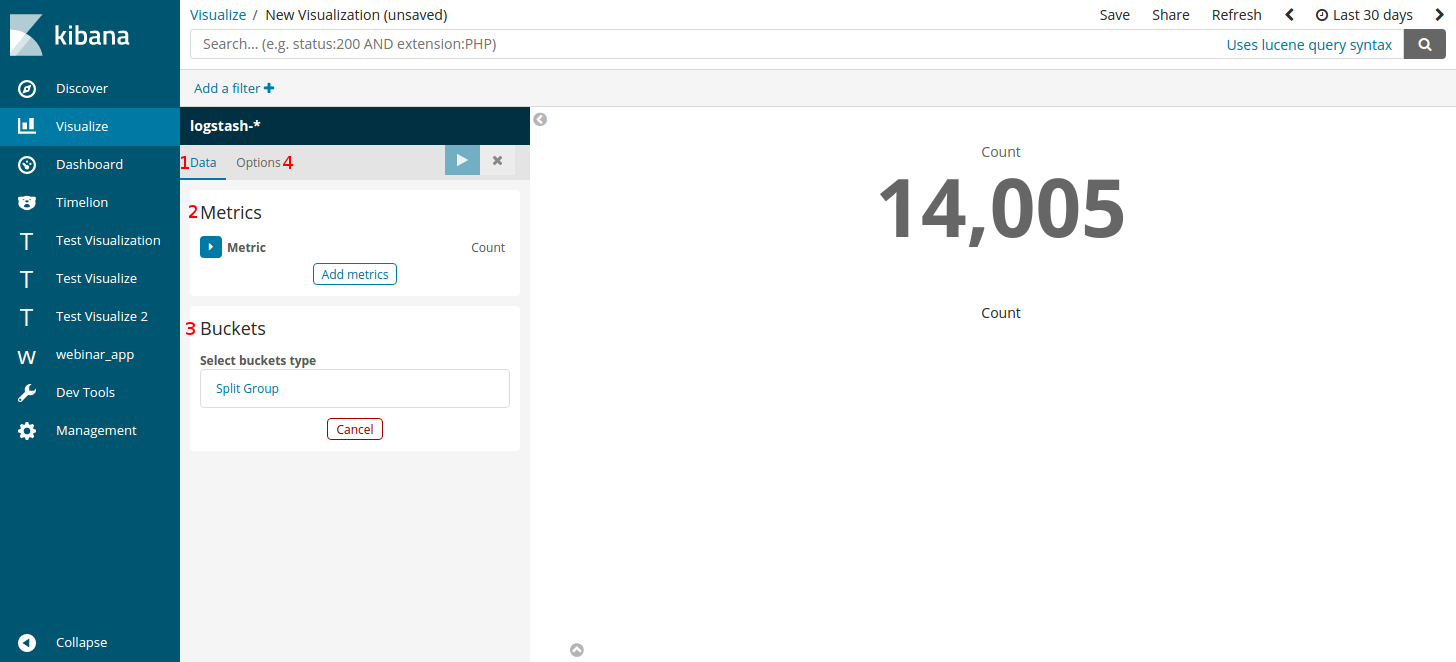Select the Data tab
Image resolution: width=1456 pixels, height=662 pixels.
(203, 162)
